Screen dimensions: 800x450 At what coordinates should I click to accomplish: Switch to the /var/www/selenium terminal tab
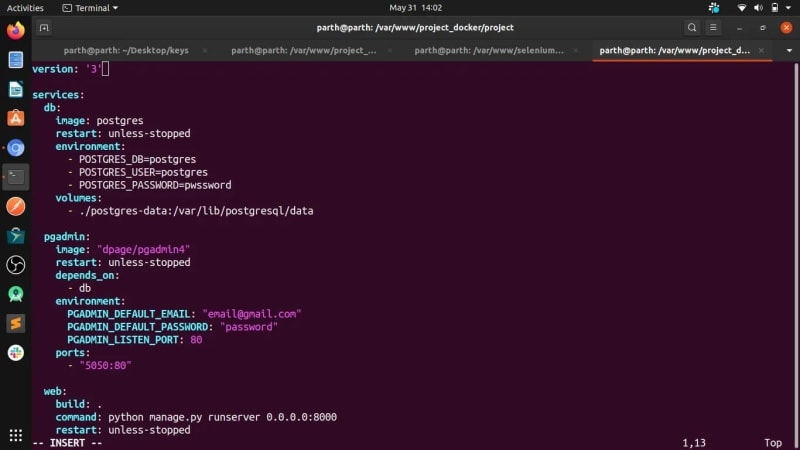489,50
